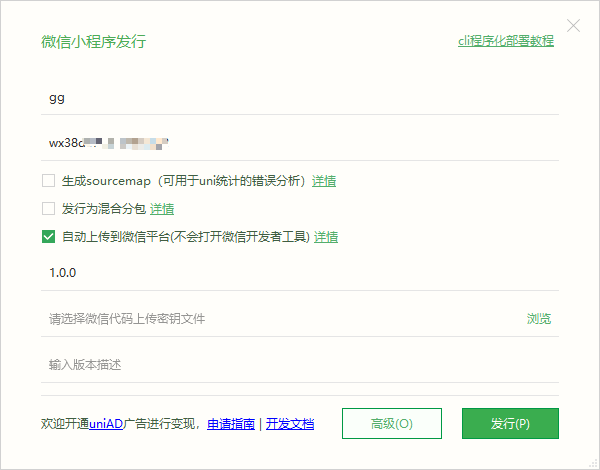600x470 pixels.
Task: Open the uniAD link
Action: [106, 424]
